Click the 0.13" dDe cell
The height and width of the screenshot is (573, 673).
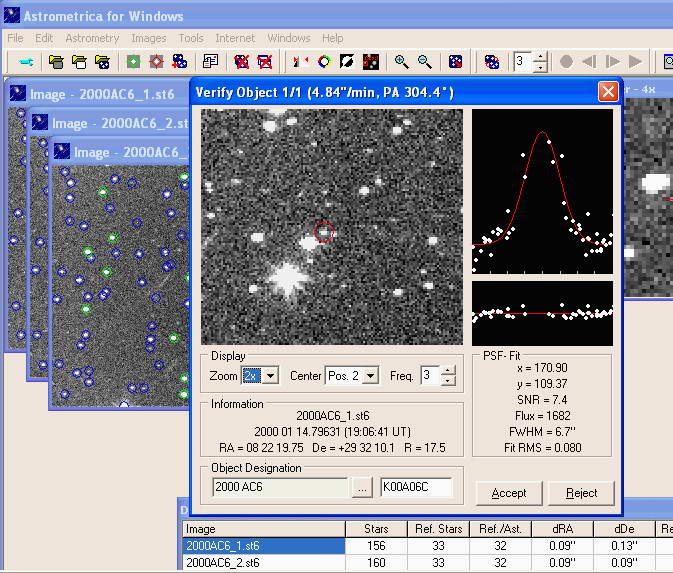[624, 546]
